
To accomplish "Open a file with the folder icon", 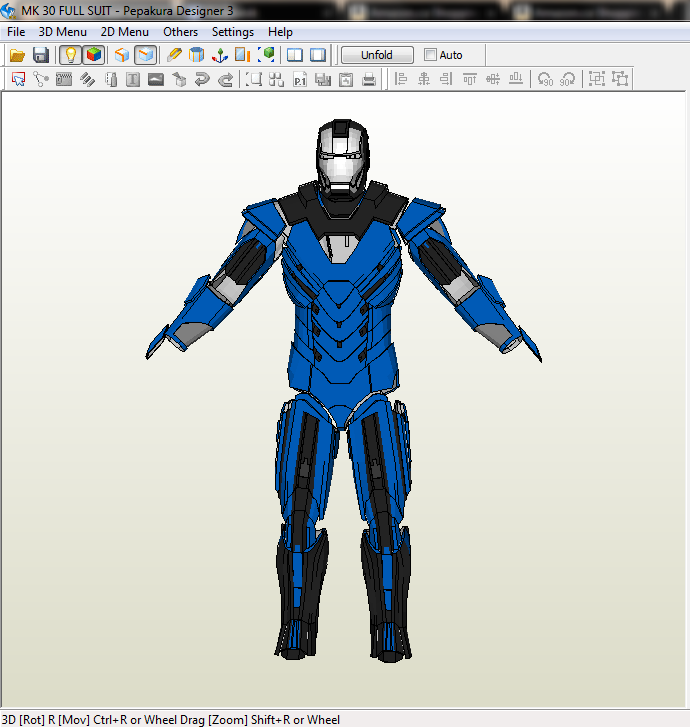I will point(17,55).
